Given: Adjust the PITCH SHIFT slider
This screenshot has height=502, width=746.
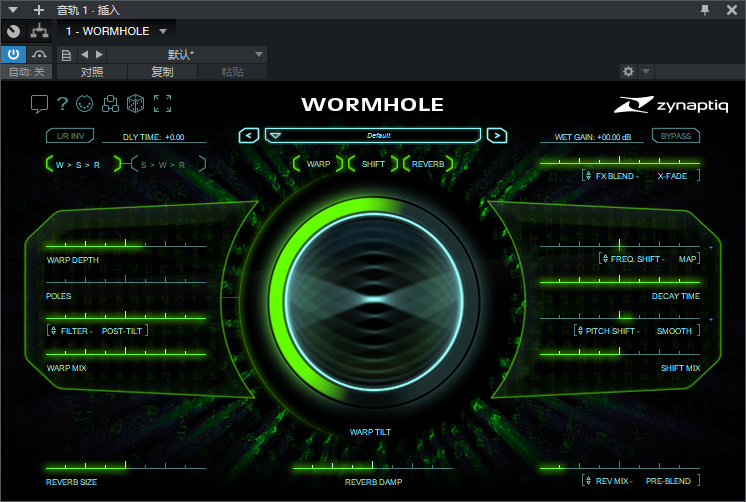Looking at the screenshot, I should tap(619, 317).
